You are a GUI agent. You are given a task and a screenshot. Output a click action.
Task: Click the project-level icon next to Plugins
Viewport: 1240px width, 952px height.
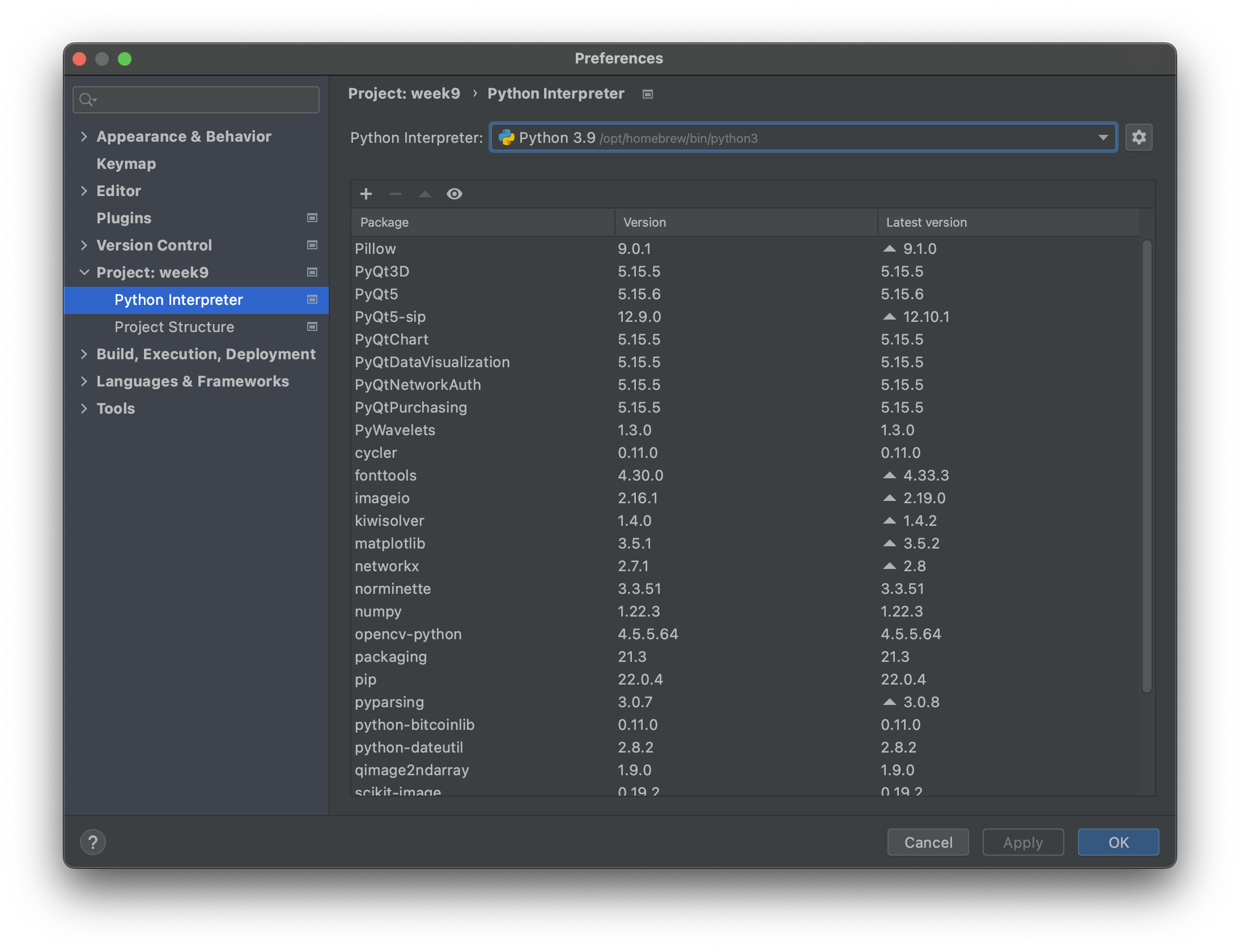point(312,218)
